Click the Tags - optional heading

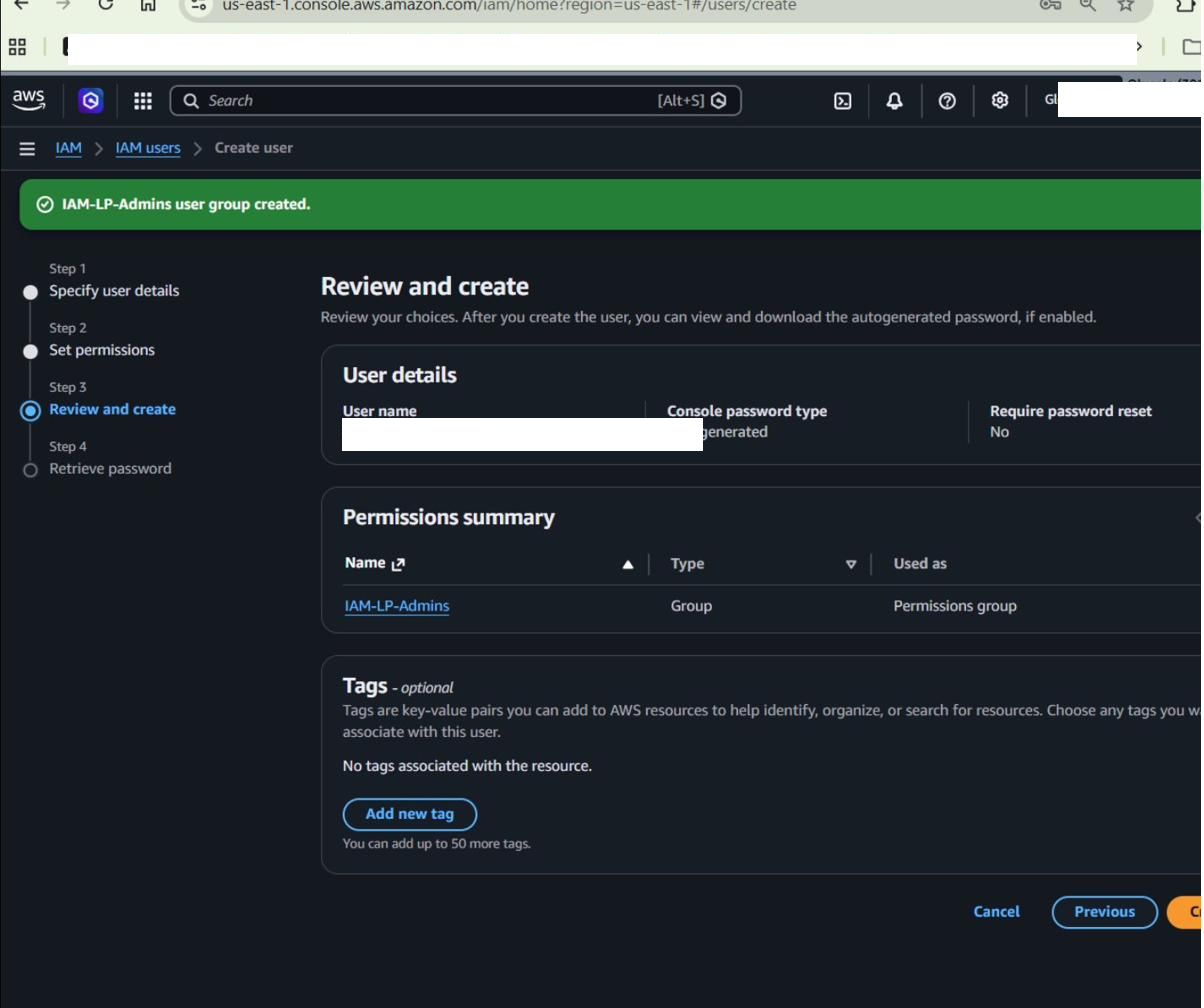click(398, 686)
